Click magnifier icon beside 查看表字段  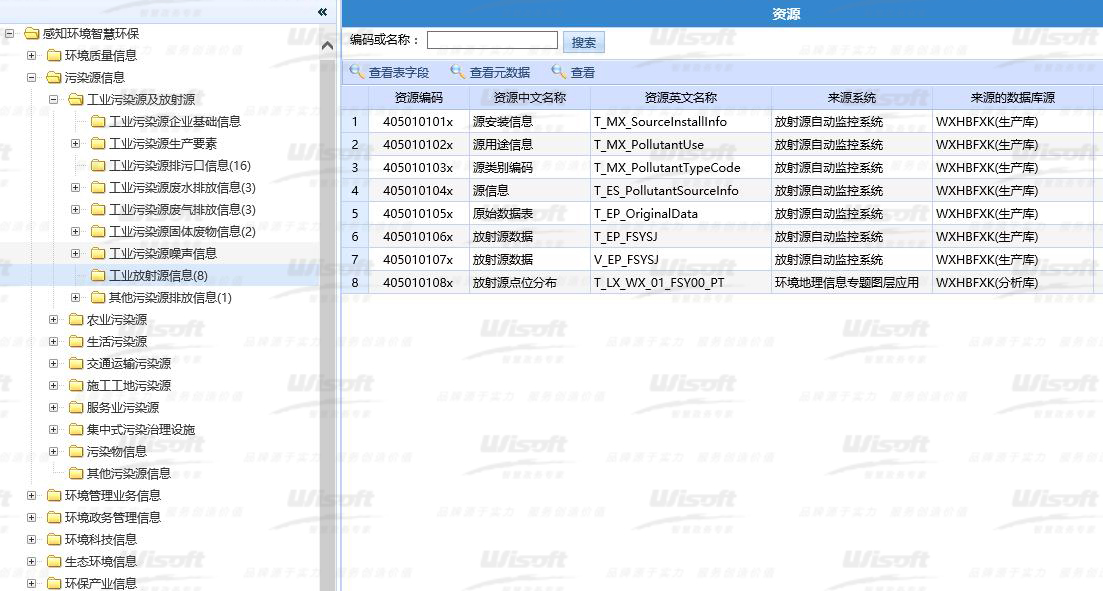pos(356,72)
